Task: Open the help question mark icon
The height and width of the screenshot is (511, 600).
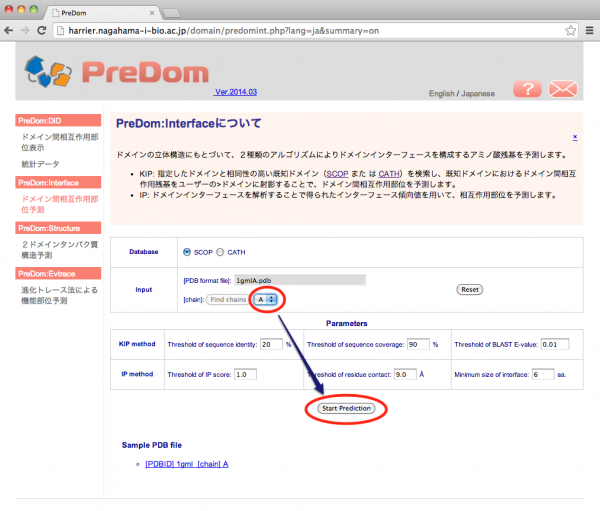Action: (x=526, y=88)
